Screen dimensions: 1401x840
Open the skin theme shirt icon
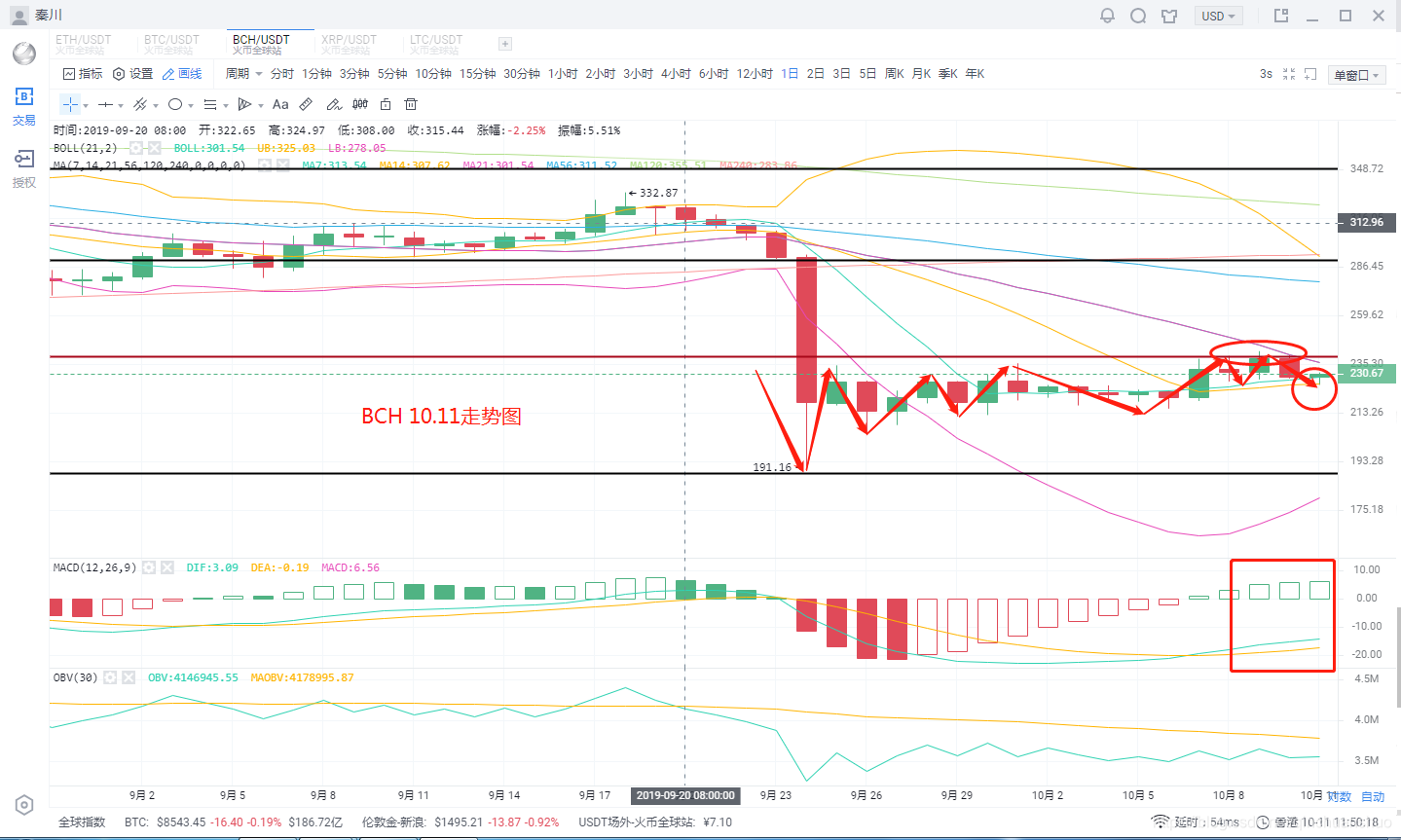click(1169, 16)
